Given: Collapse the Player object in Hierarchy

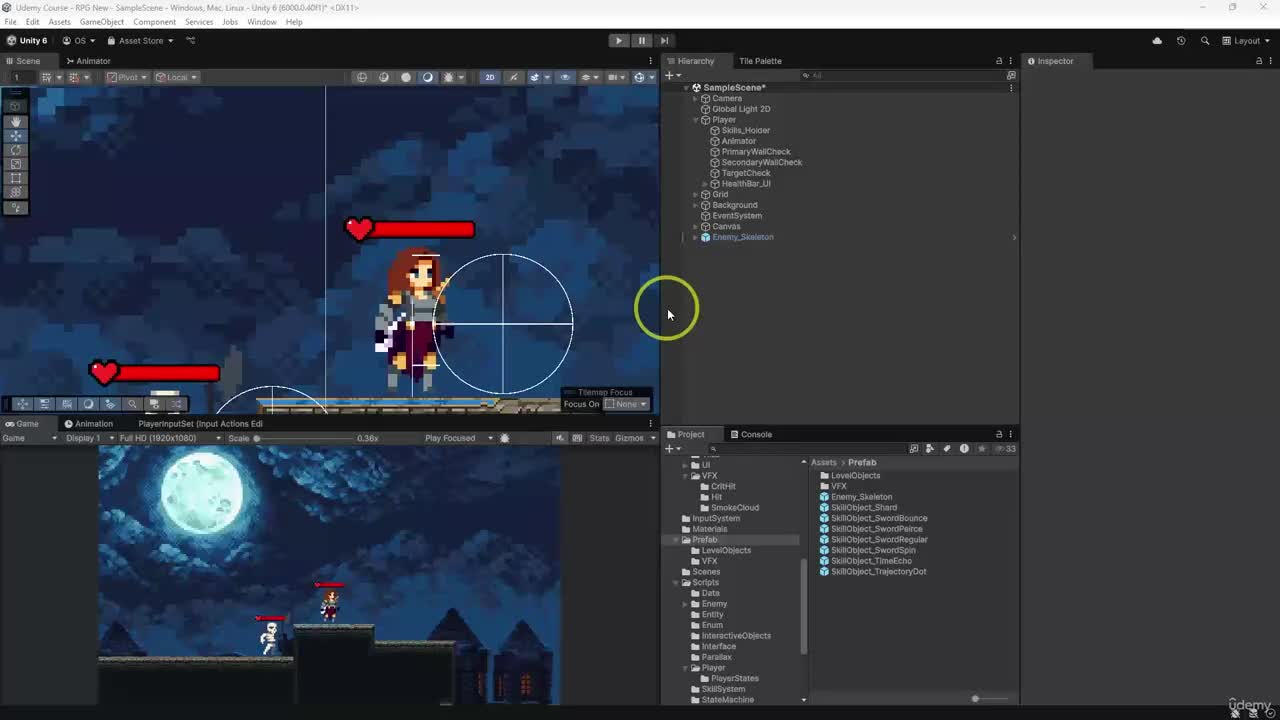Looking at the screenshot, I should pyautogui.click(x=696, y=120).
